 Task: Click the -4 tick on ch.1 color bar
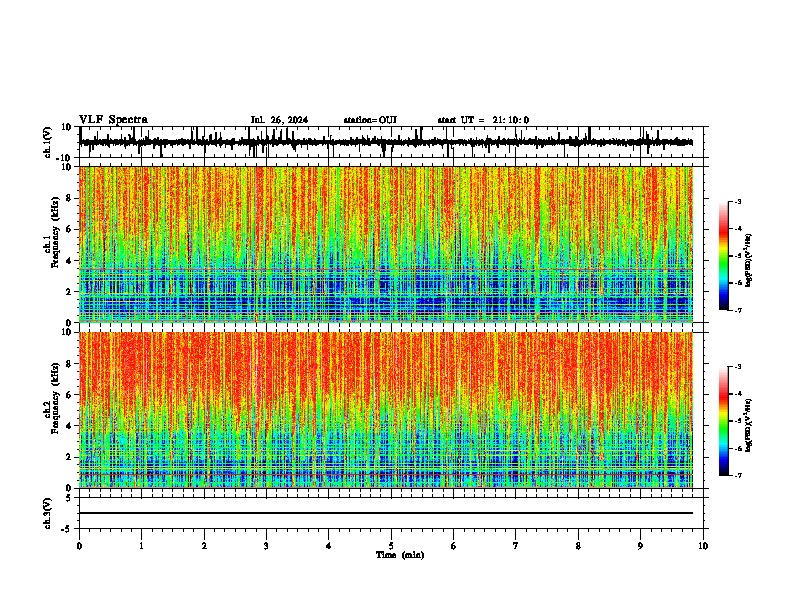pos(738,229)
